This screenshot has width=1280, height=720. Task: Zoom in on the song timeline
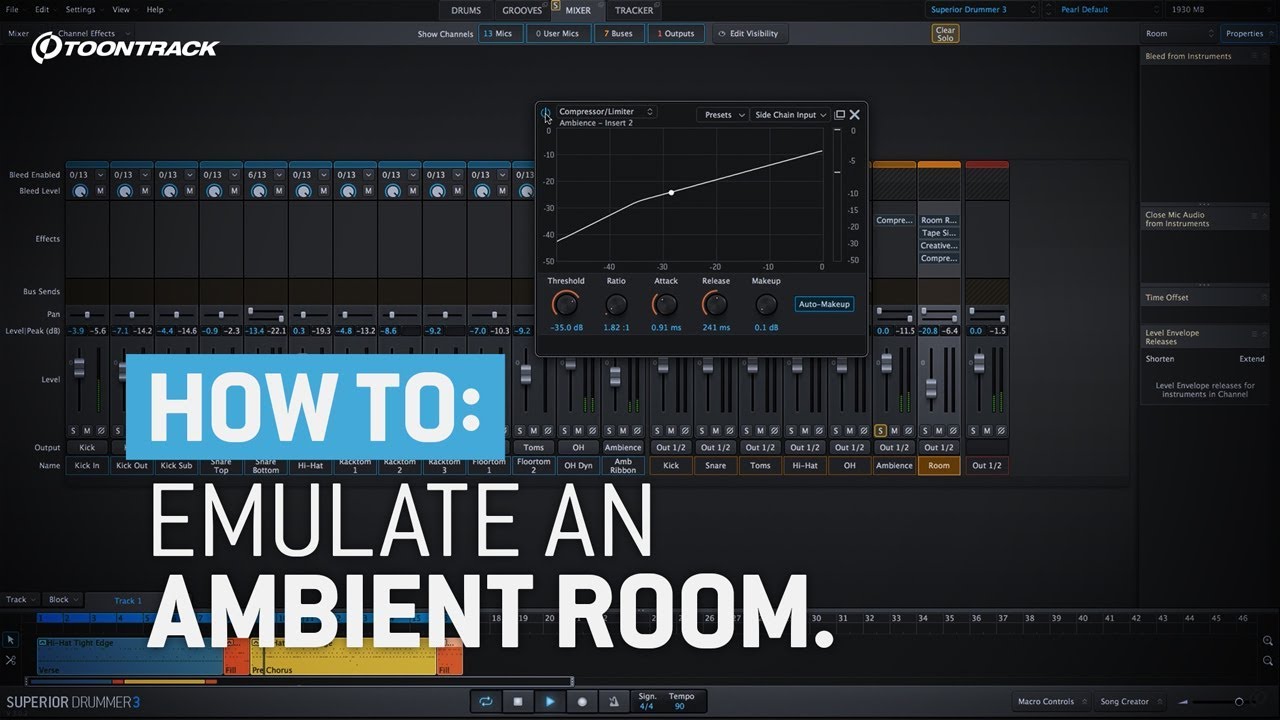pyautogui.click(x=1268, y=641)
